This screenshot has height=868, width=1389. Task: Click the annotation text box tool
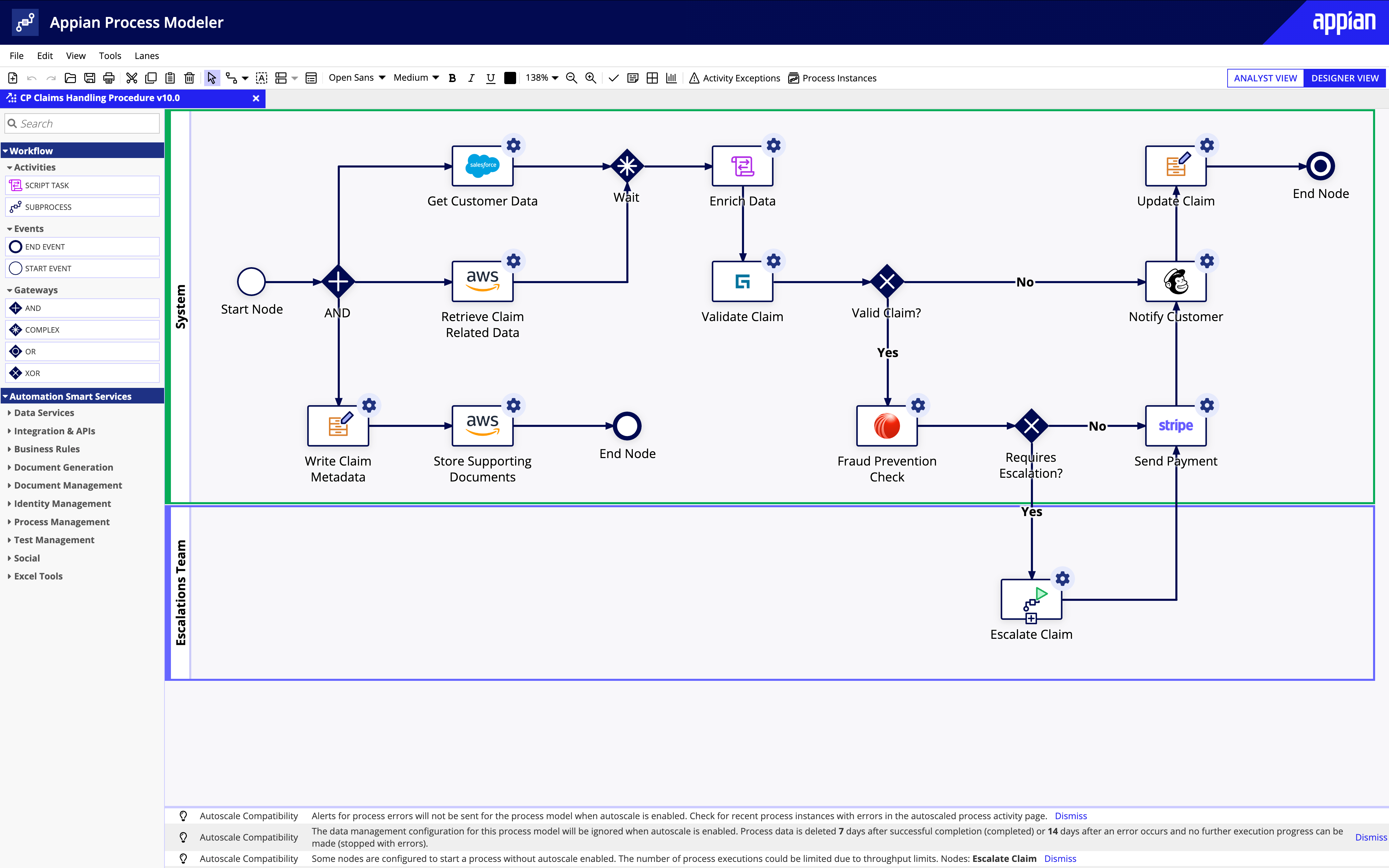pos(262,78)
